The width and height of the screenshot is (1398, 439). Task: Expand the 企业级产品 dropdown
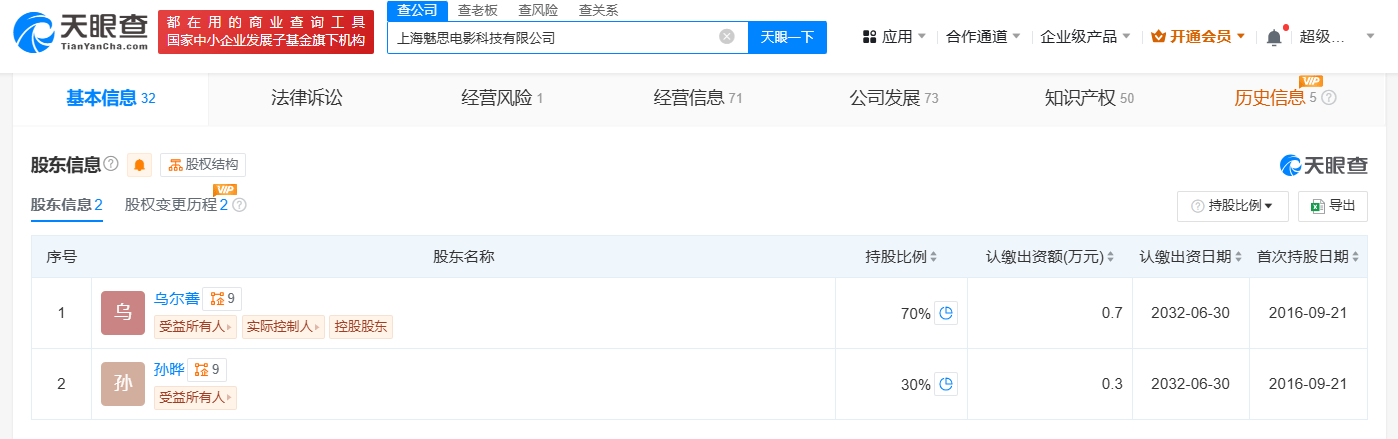(x=1086, y=37)
